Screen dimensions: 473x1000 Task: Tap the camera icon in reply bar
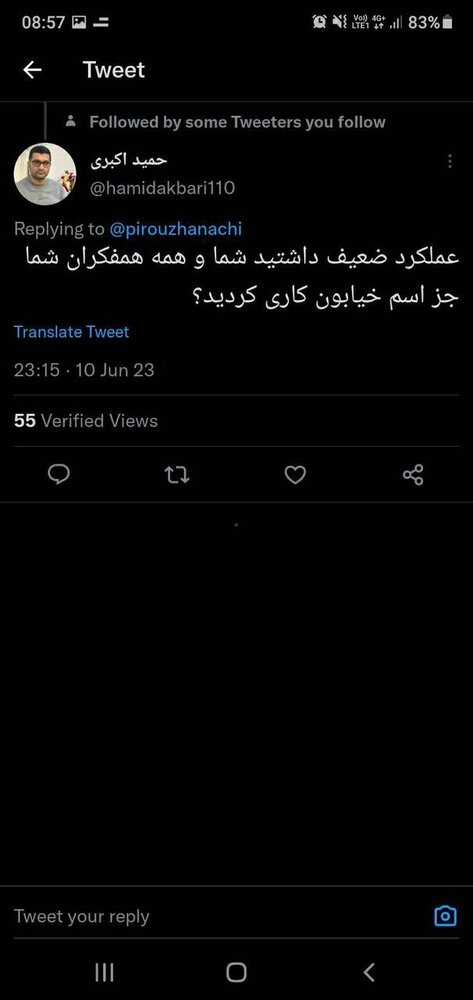coord(445,916)
